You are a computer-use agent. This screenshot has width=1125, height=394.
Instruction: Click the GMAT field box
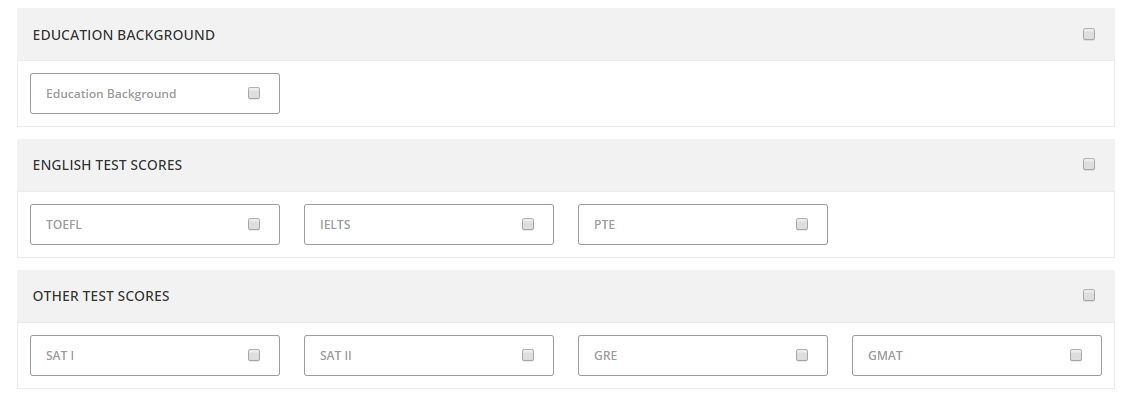tap(976, 355)
